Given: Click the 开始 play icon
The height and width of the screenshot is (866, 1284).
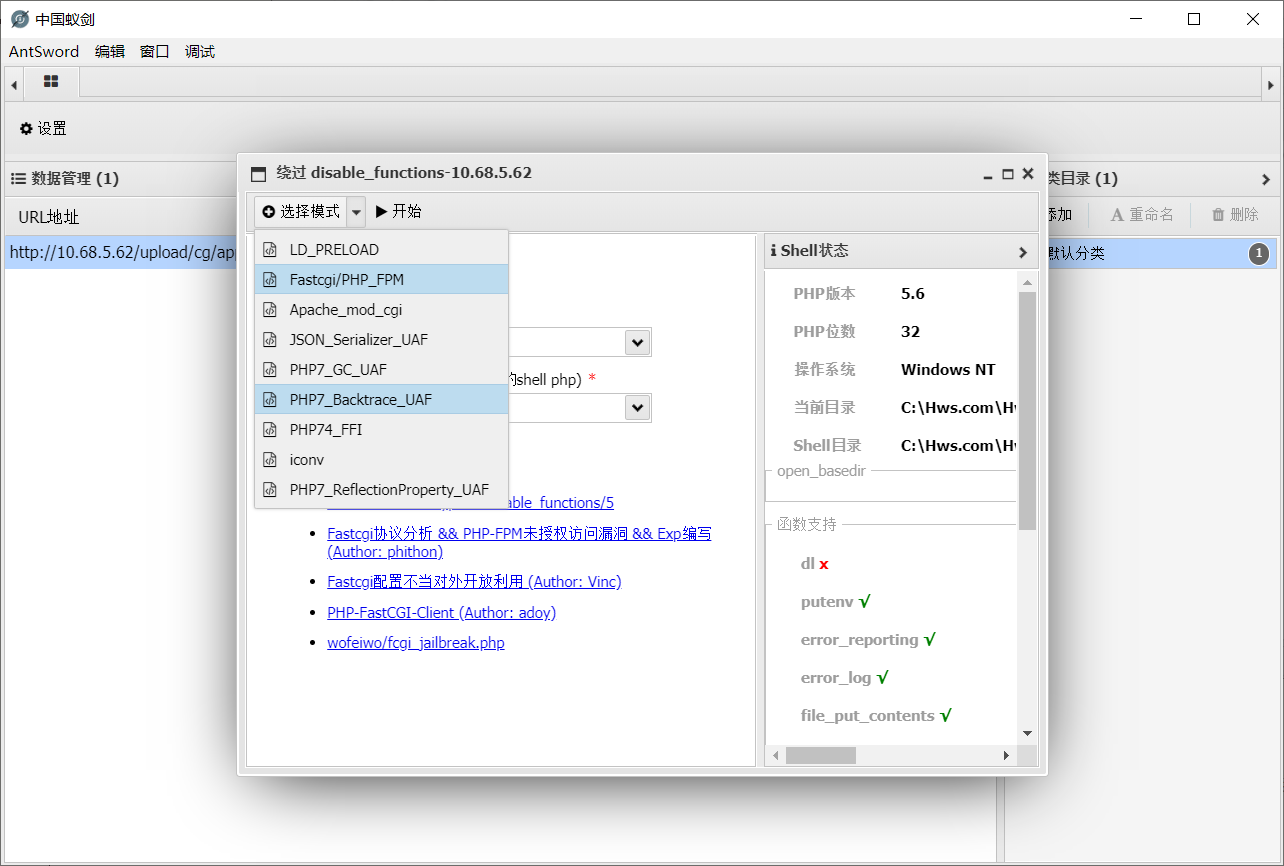Looking at the screenshot, I should 382,212.
